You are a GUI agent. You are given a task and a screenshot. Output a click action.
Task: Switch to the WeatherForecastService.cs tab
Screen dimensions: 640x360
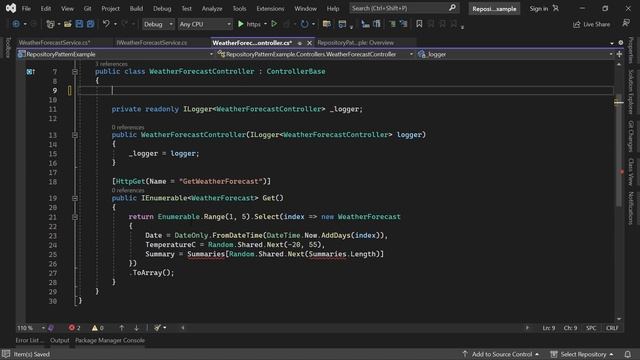[55, 42]
